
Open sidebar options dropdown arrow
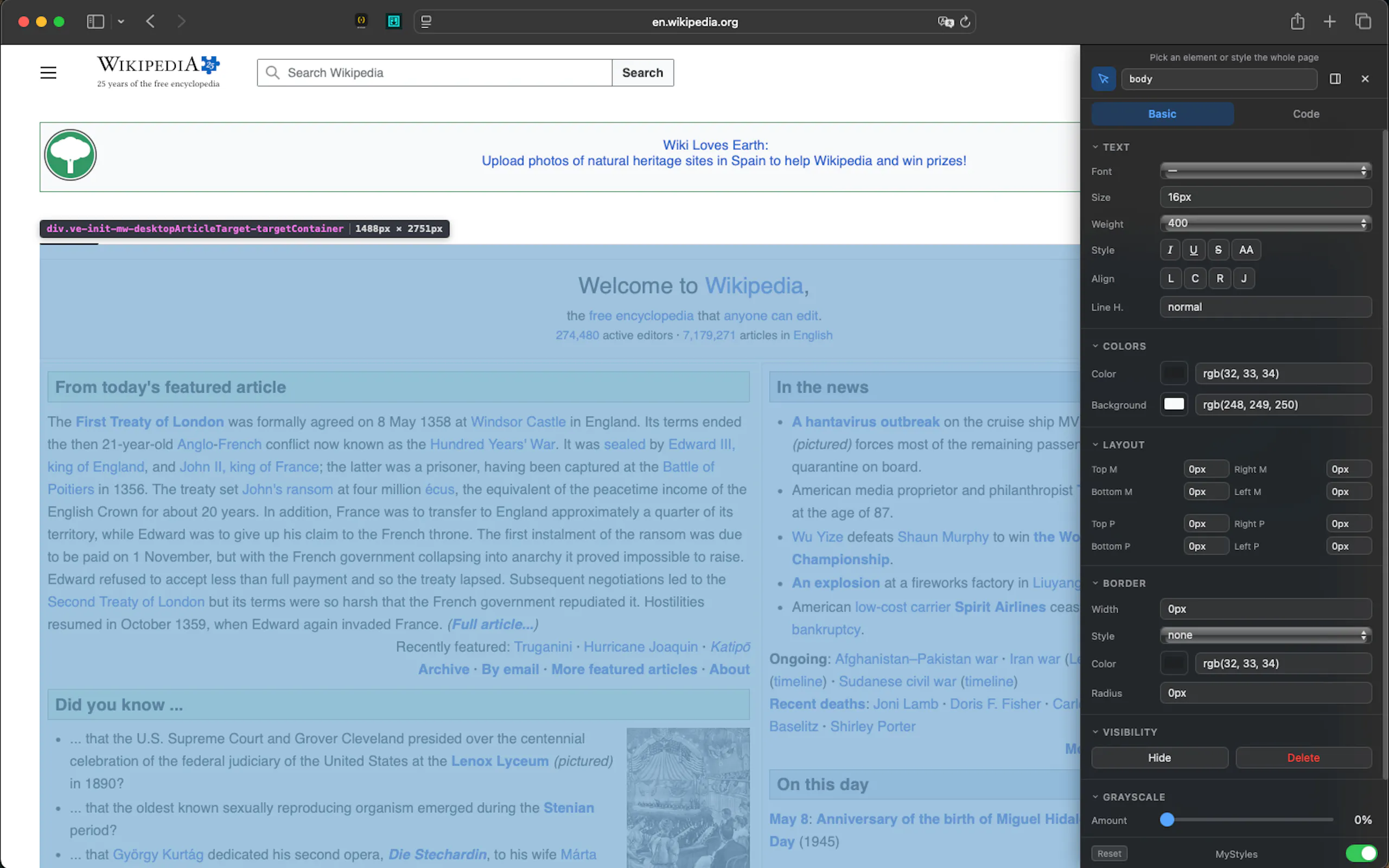[x=120, y=22]
